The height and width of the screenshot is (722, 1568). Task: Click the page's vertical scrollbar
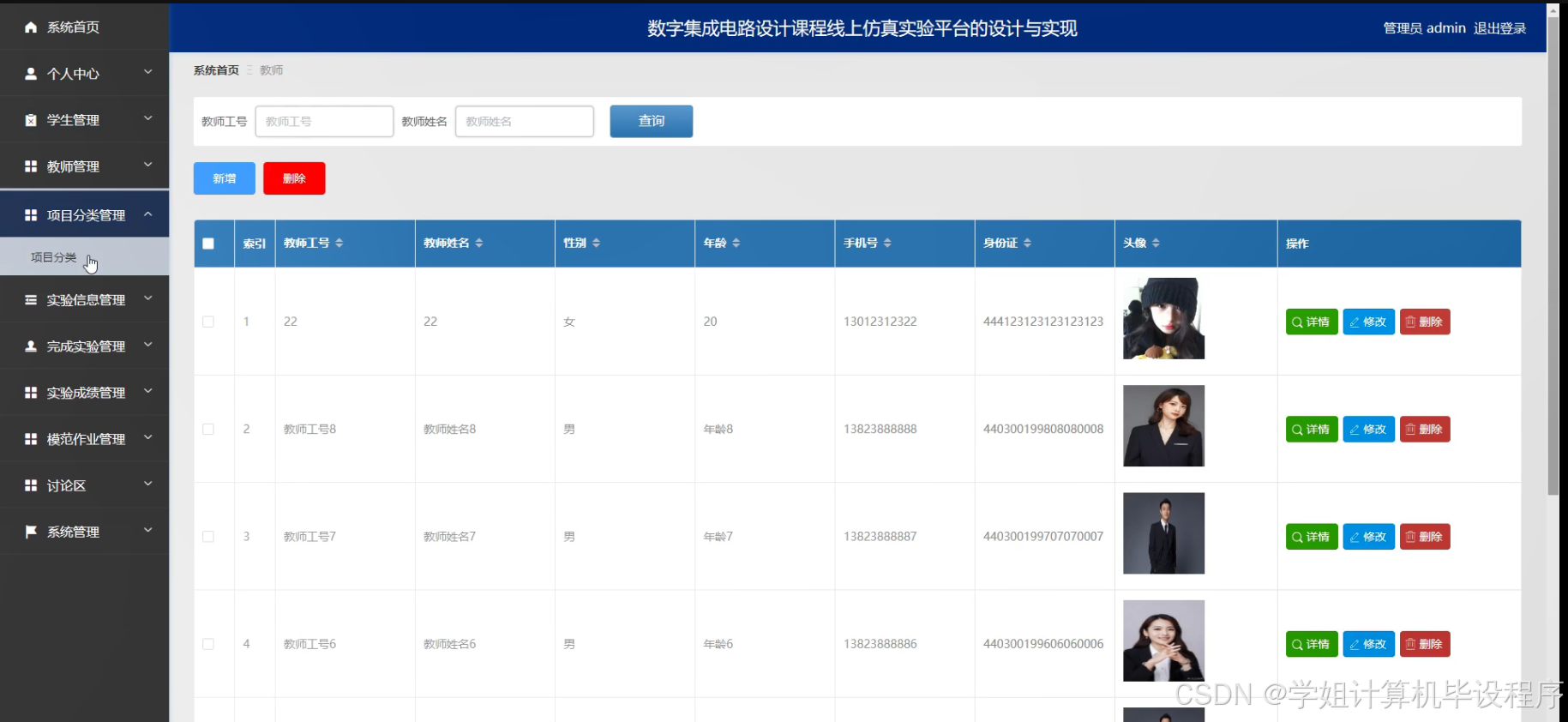pos(1553,257)
